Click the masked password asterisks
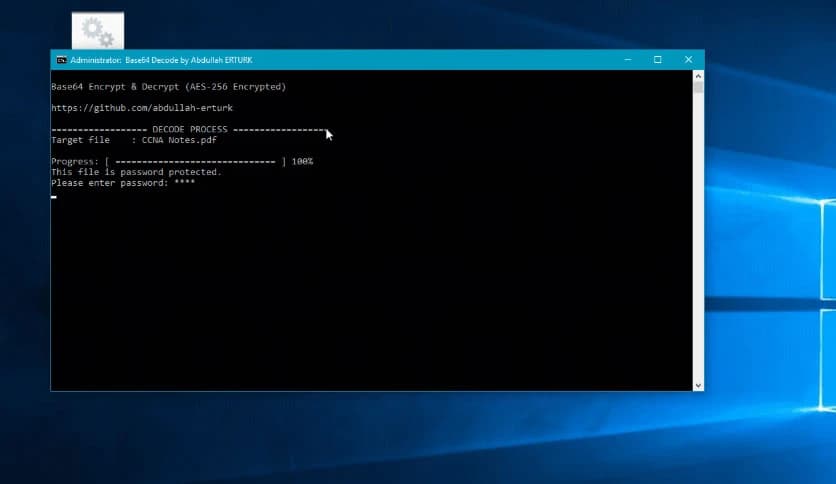 (x=184, y=183)
